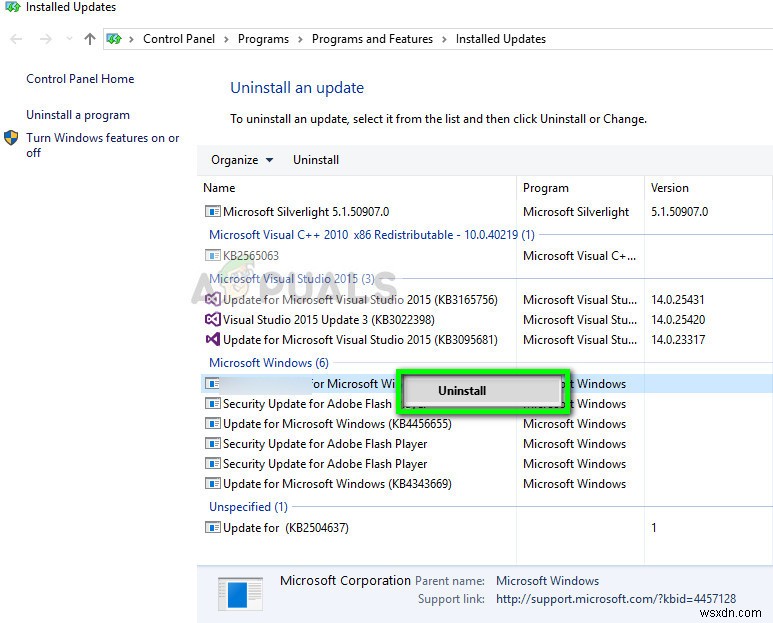Sort by the Program column header

546,188
